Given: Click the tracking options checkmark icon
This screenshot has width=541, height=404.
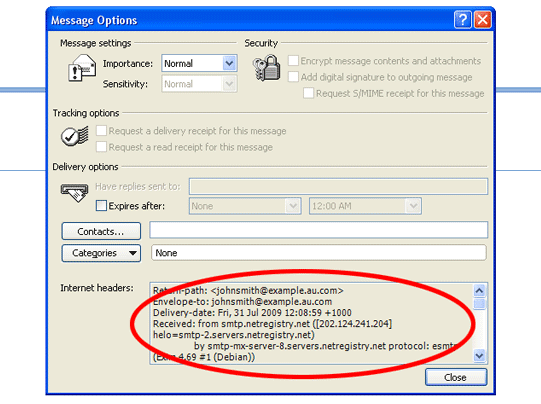Looking at the screenshot, I should (75, 136).
